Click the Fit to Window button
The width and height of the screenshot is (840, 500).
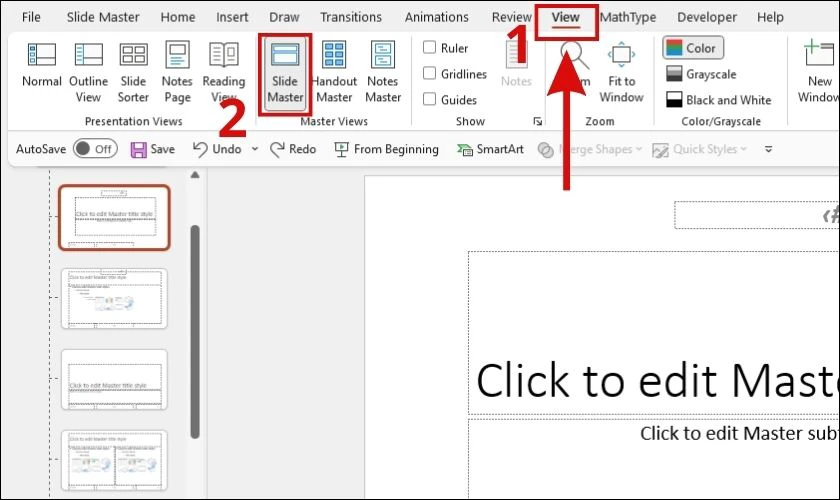pos(621,73)
